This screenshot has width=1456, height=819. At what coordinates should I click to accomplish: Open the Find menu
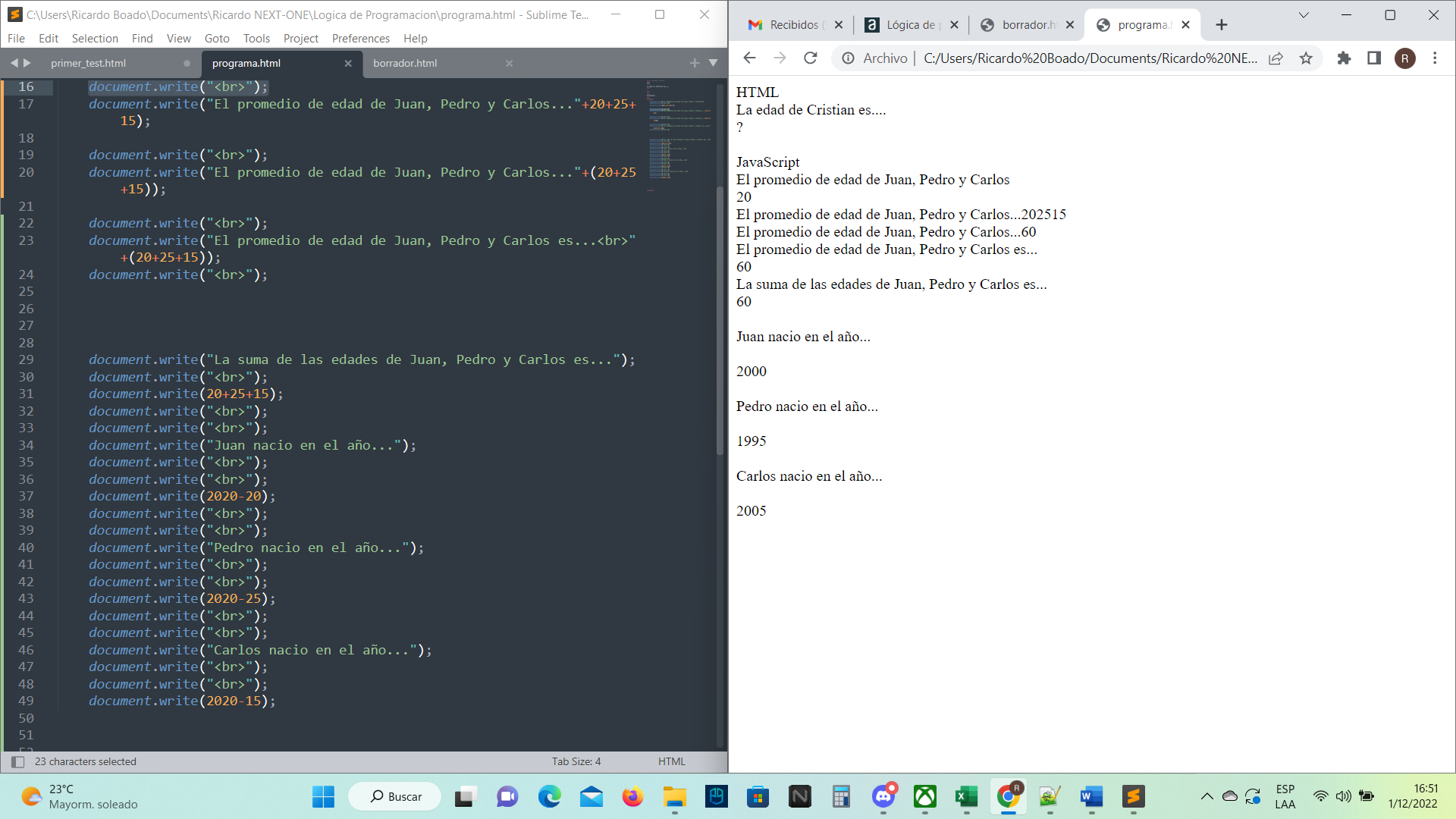[x=142, y=39]
